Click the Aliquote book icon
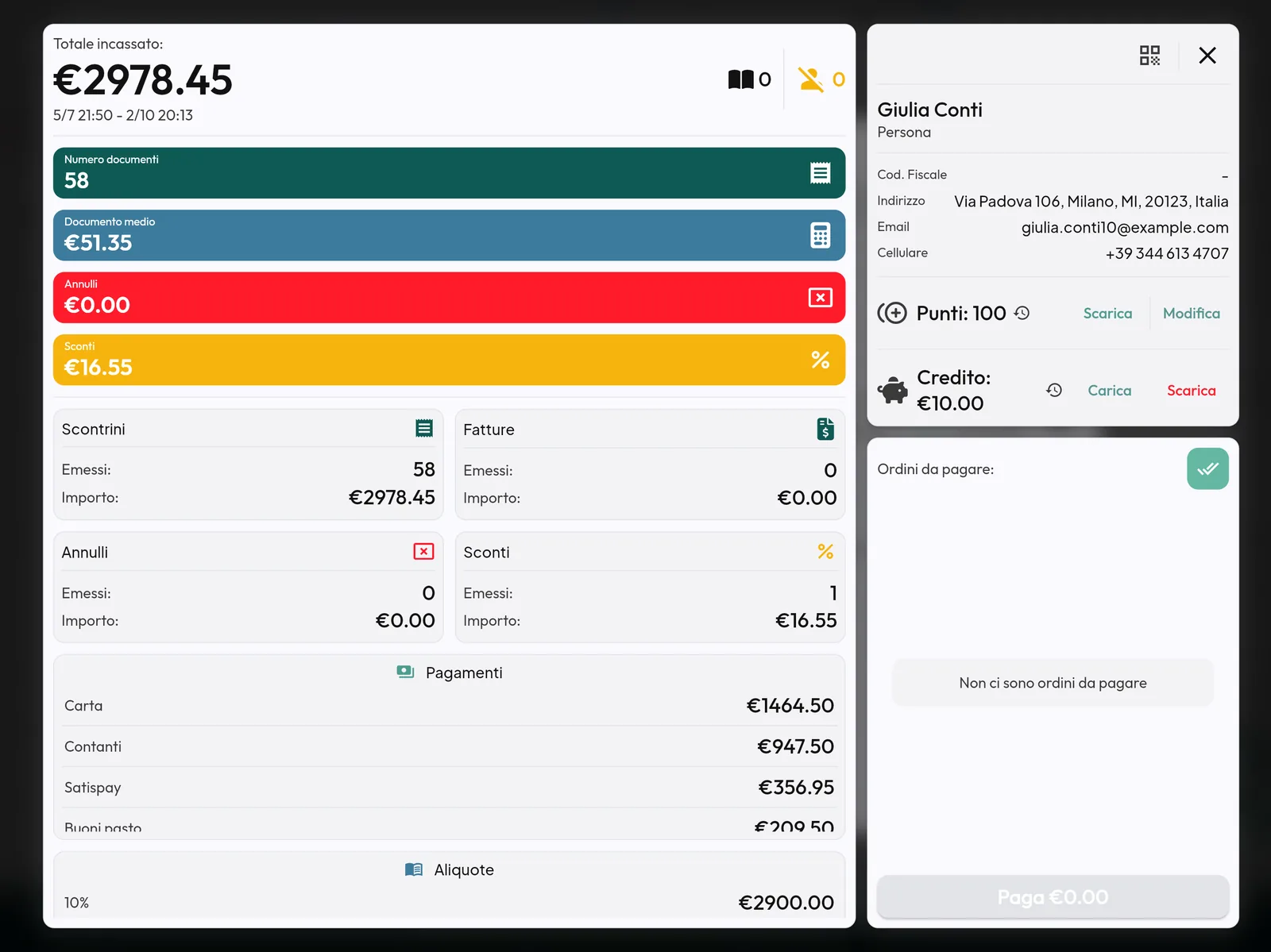Viewport: 1271px width, 952px height. [414, 869]
